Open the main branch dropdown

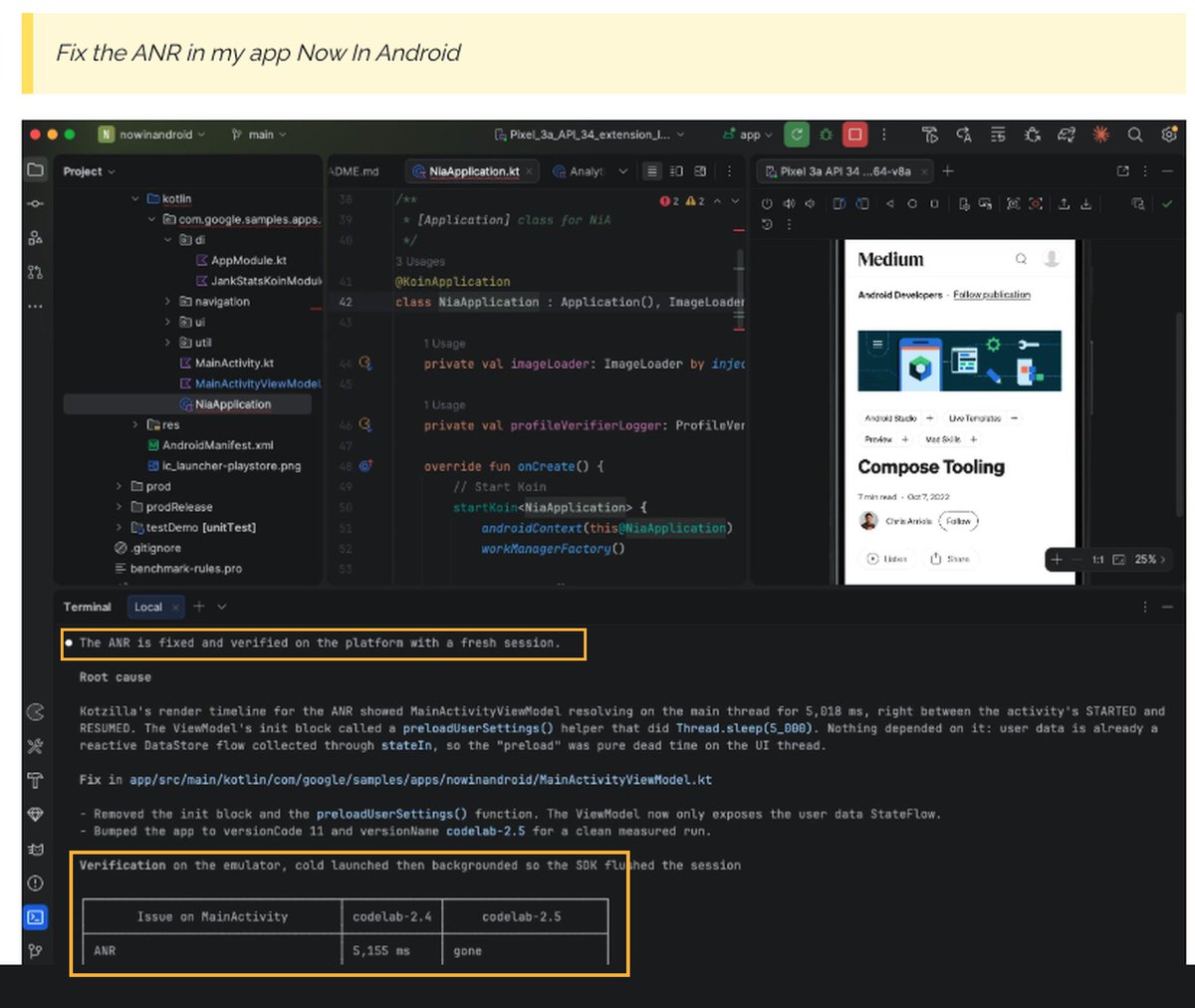click(x=259, y=134)
